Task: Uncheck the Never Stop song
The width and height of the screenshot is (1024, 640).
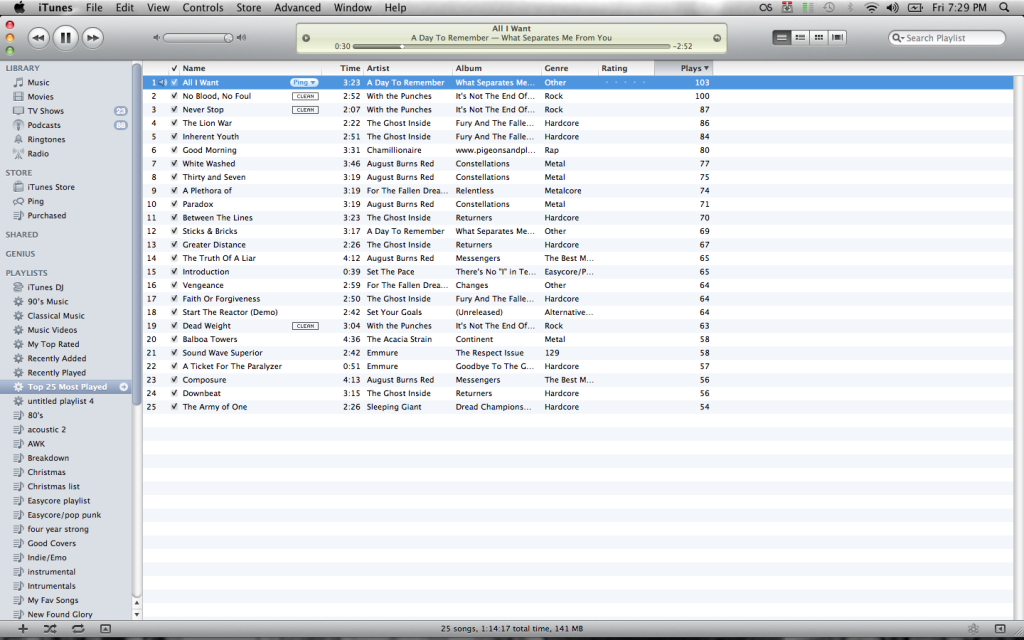Action: tap(174, 110)
